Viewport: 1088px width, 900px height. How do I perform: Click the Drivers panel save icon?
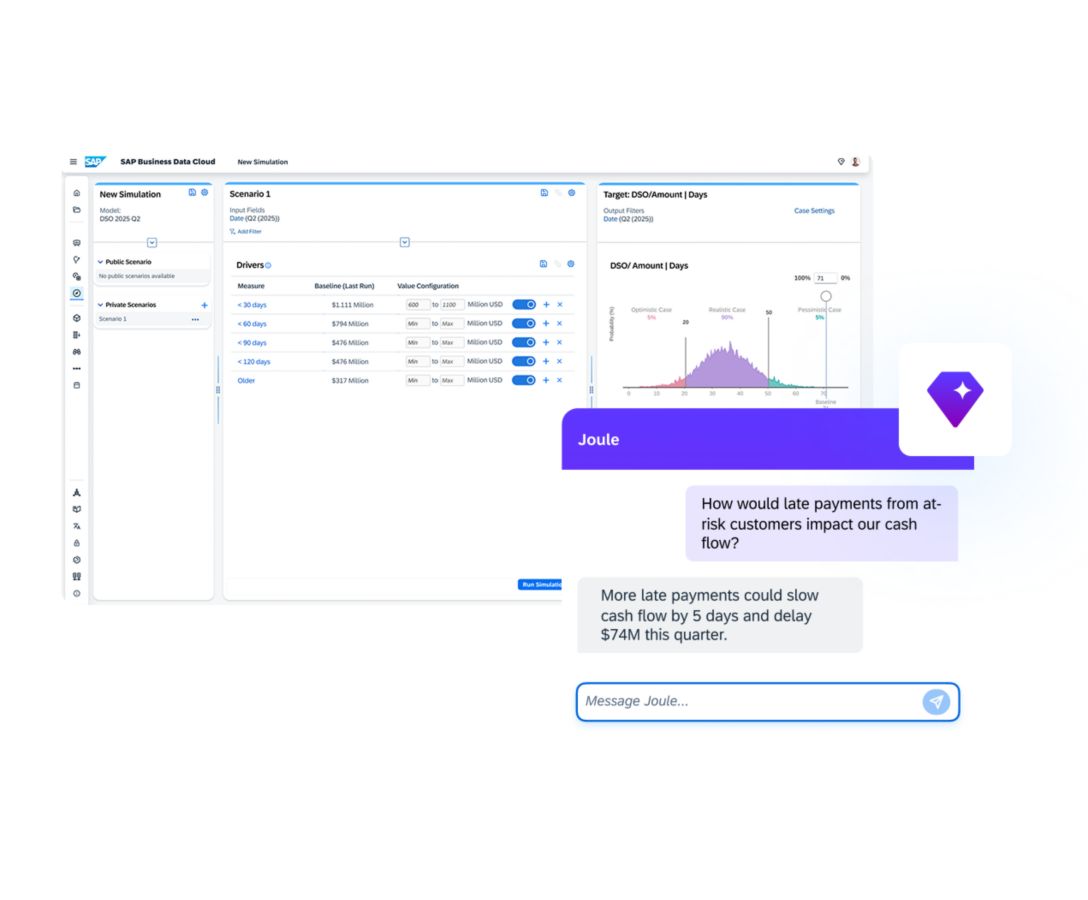[x=543, y=264]
